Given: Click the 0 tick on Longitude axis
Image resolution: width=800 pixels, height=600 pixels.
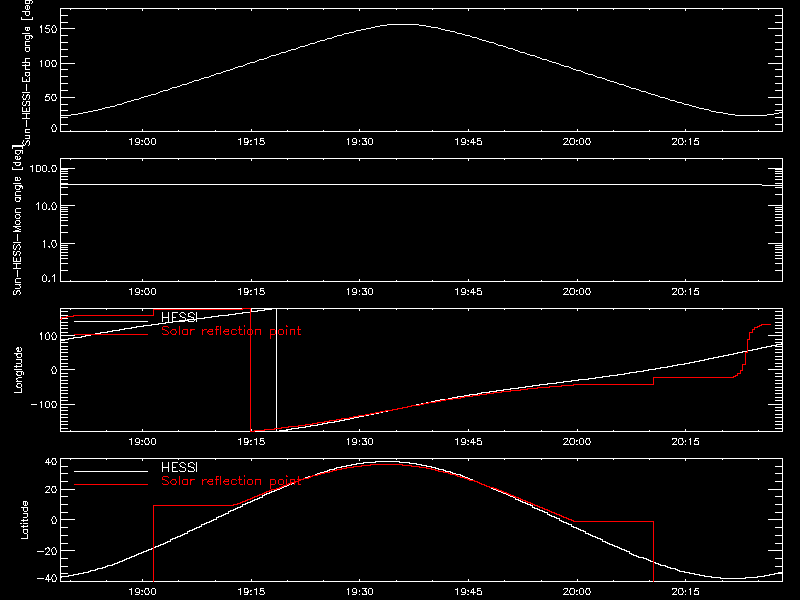Looking at the screenshot, I should coord(55,370).
